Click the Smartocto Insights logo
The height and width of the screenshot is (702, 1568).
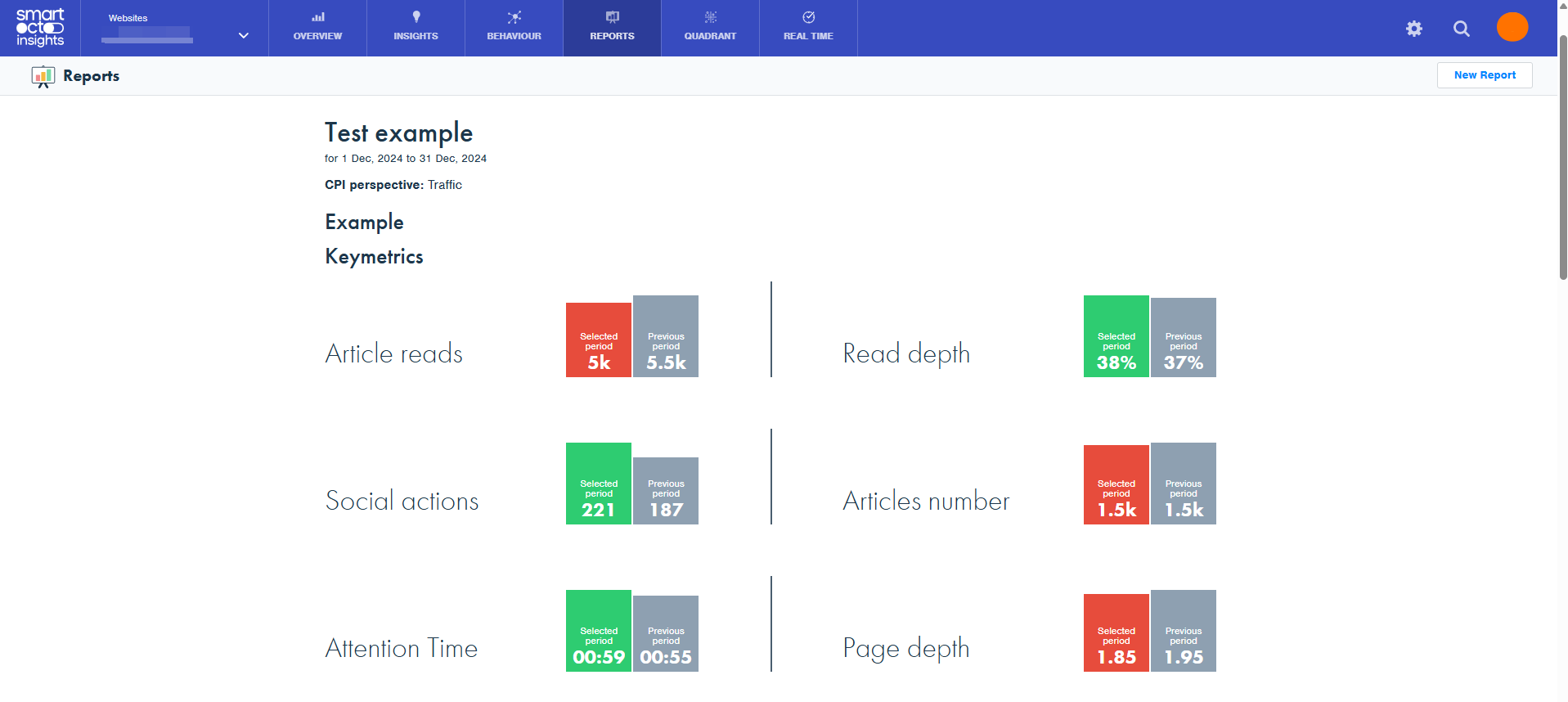tap(40, 28)
